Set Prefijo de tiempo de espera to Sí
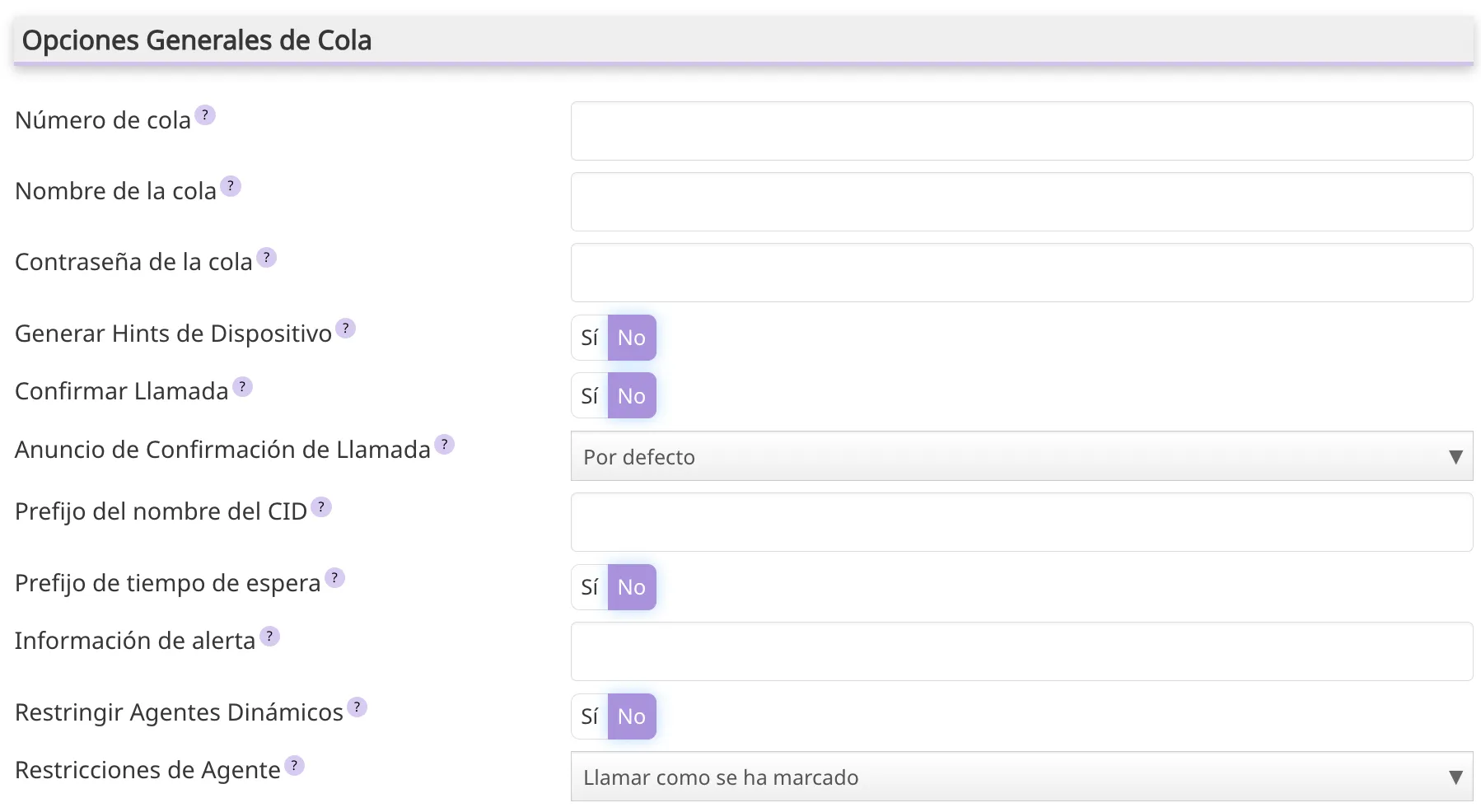 (x=590, y=587)
